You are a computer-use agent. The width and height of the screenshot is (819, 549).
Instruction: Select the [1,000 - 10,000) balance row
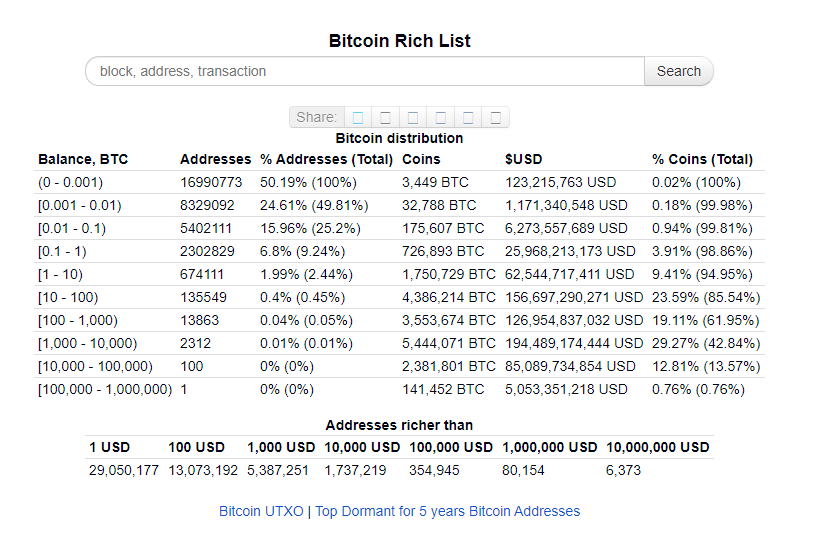pos(400,343)
